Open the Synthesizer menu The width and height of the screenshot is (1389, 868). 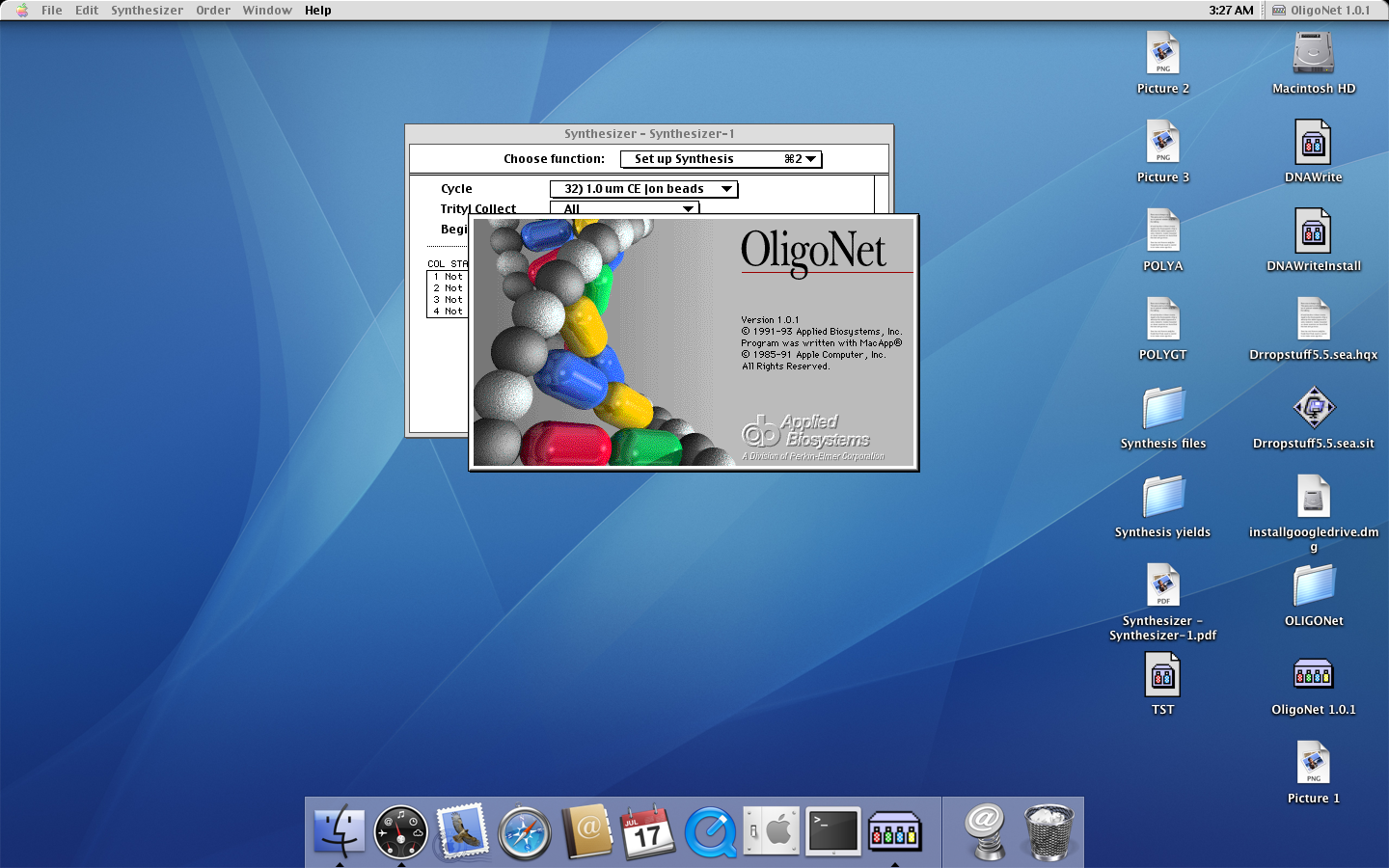pyautogui.click(x=147, y=11)
